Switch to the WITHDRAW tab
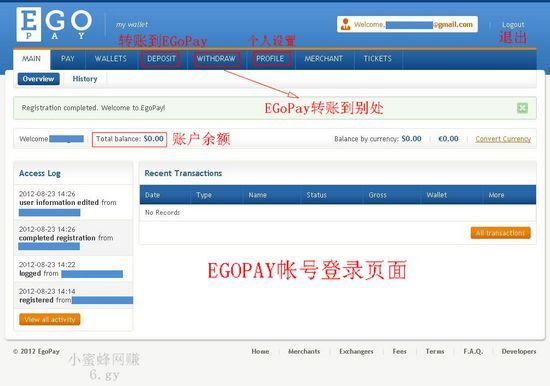Viewport: 550px width, 386px height. [216, 59]
